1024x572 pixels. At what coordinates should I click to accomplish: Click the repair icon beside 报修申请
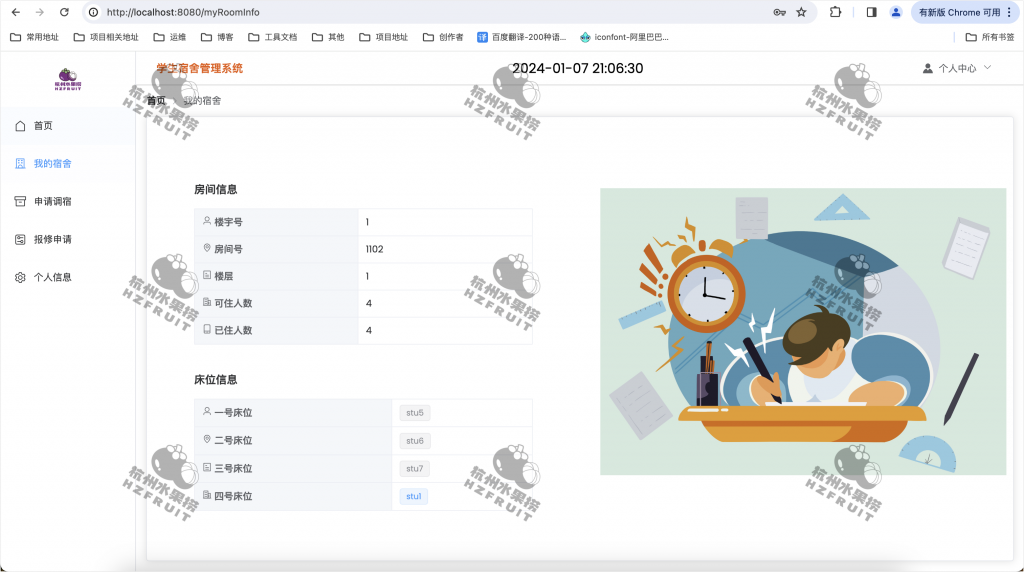(20, 240)
